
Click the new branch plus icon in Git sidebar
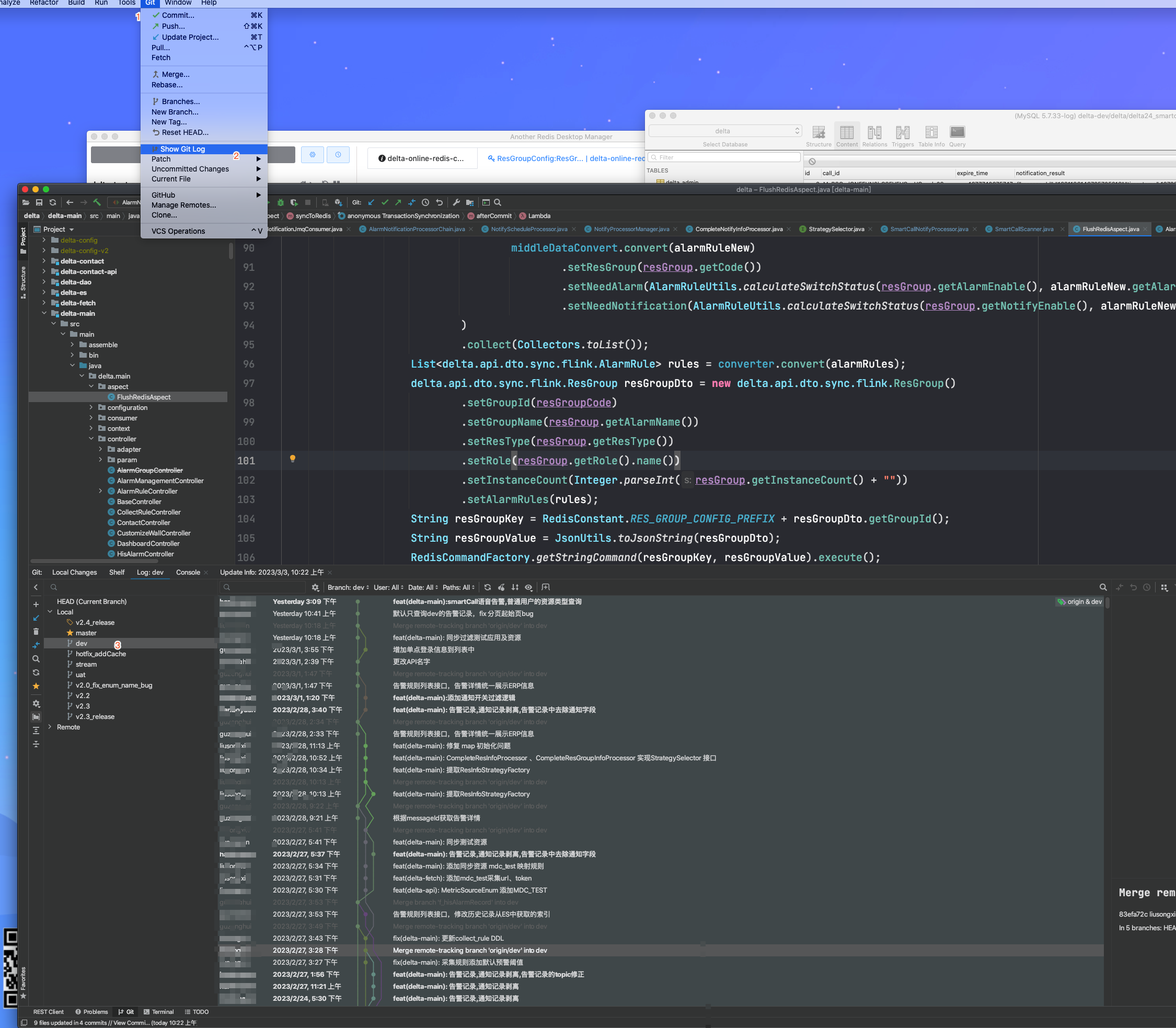click(36, 604)
